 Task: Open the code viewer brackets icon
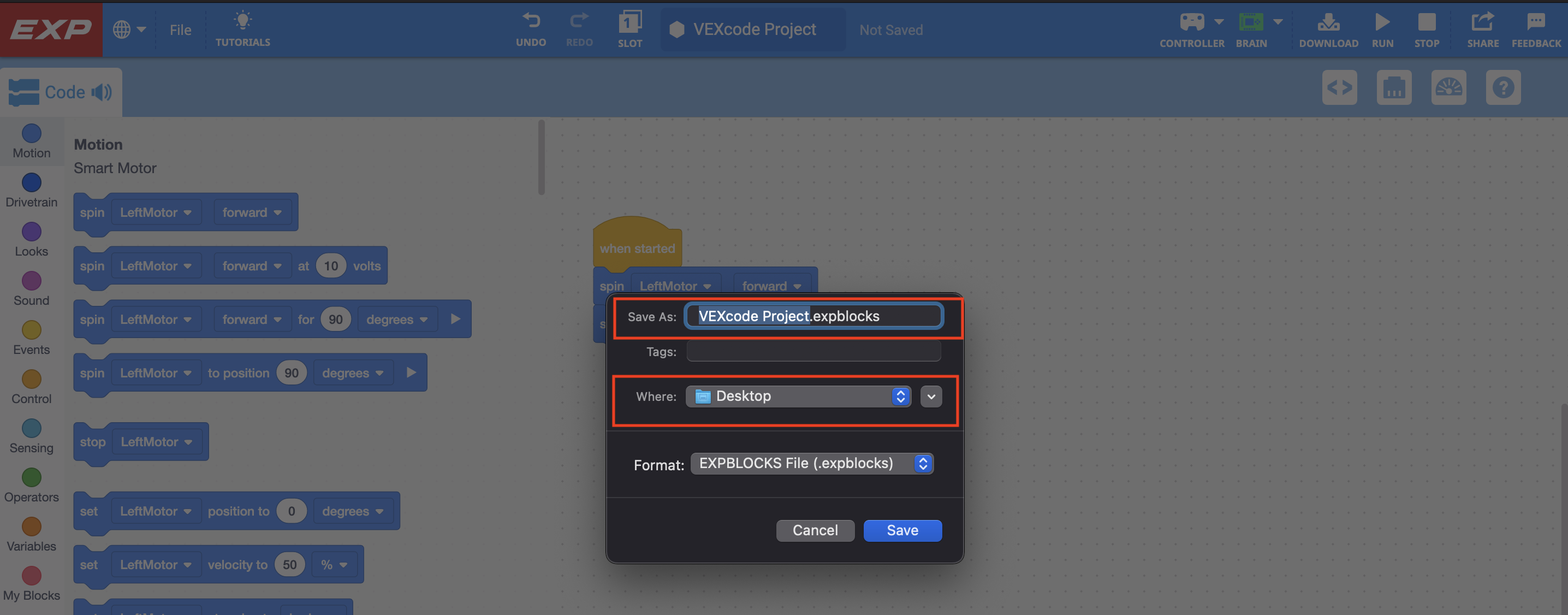pyautogui.click(x=1339, y=88)
